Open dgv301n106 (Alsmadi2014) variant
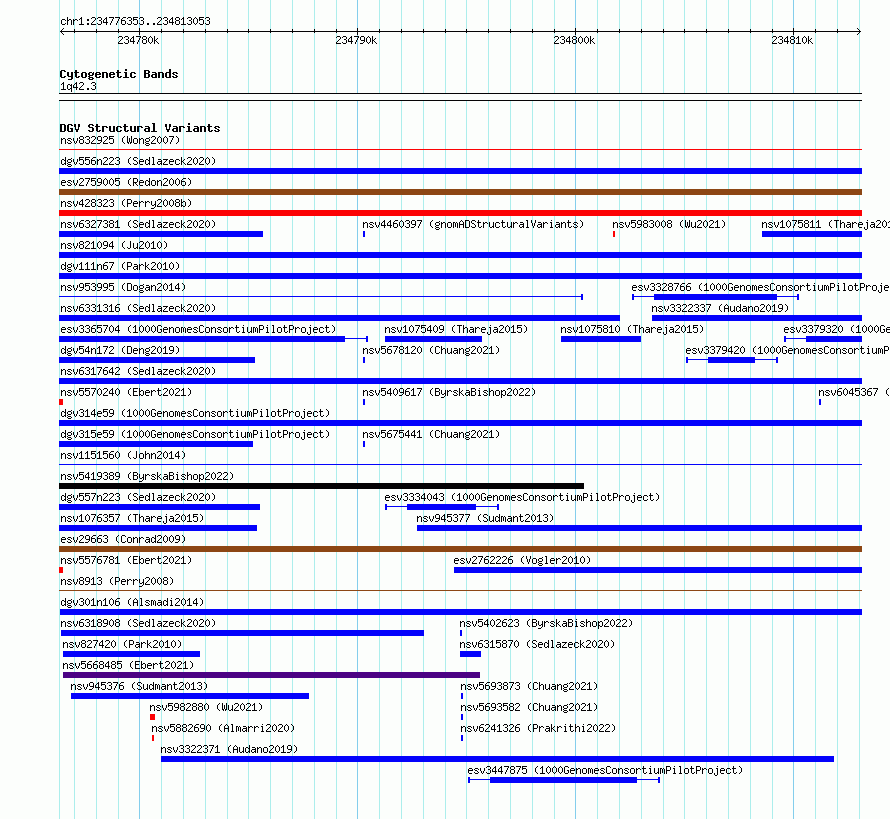The image size is (890, 819). [132, 602]
